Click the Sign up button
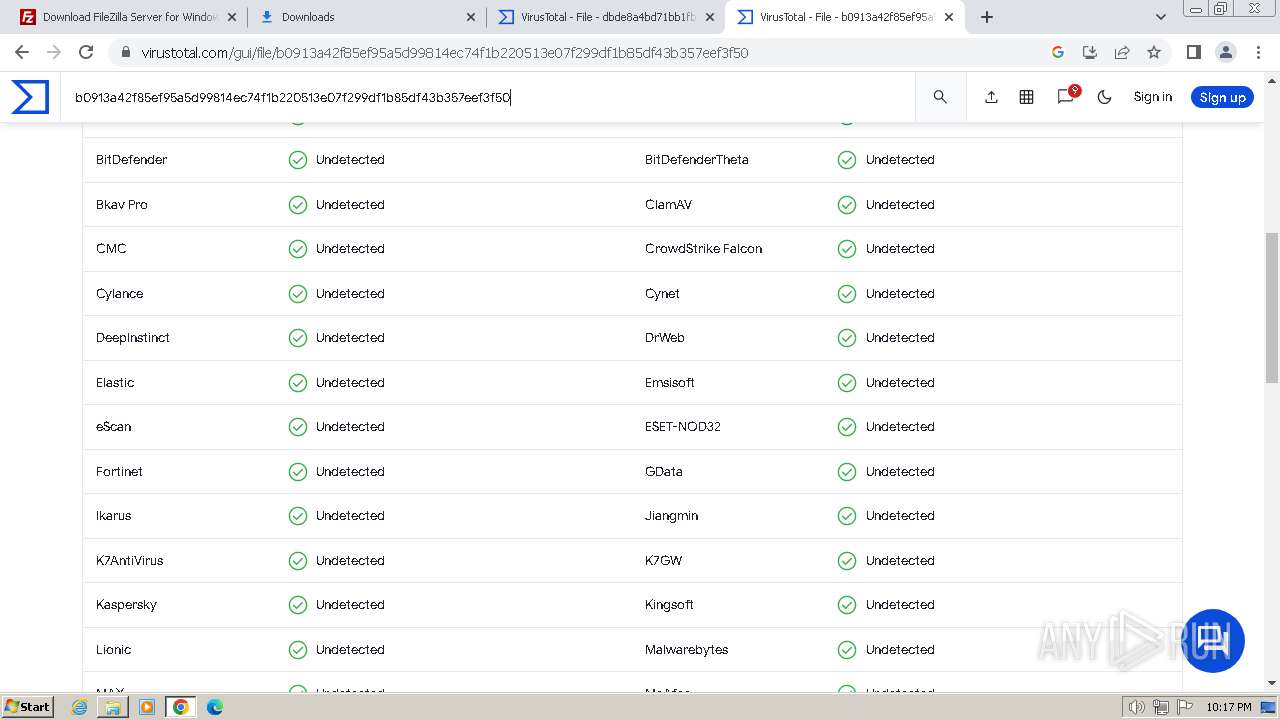This screenshot has width=1280, height=720. tap(1222, 97)
